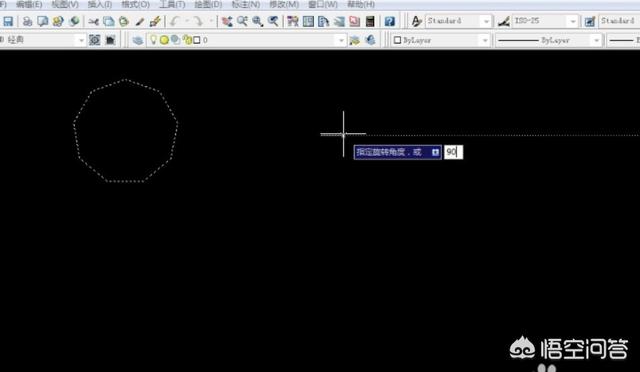
Task: Toggle layer freeze sun icon
Action: (x=164, y=40)
